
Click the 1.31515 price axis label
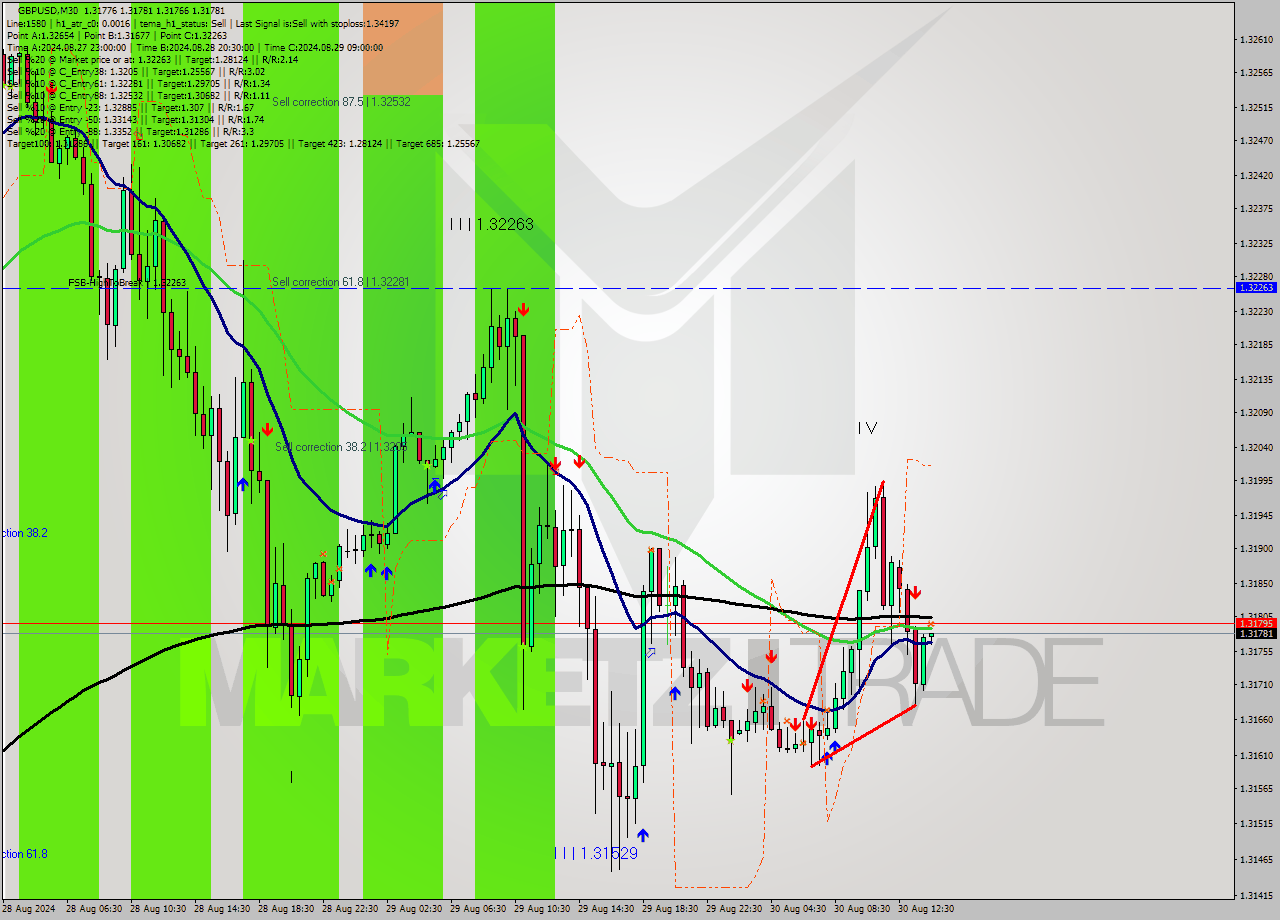coord(1255,824)
